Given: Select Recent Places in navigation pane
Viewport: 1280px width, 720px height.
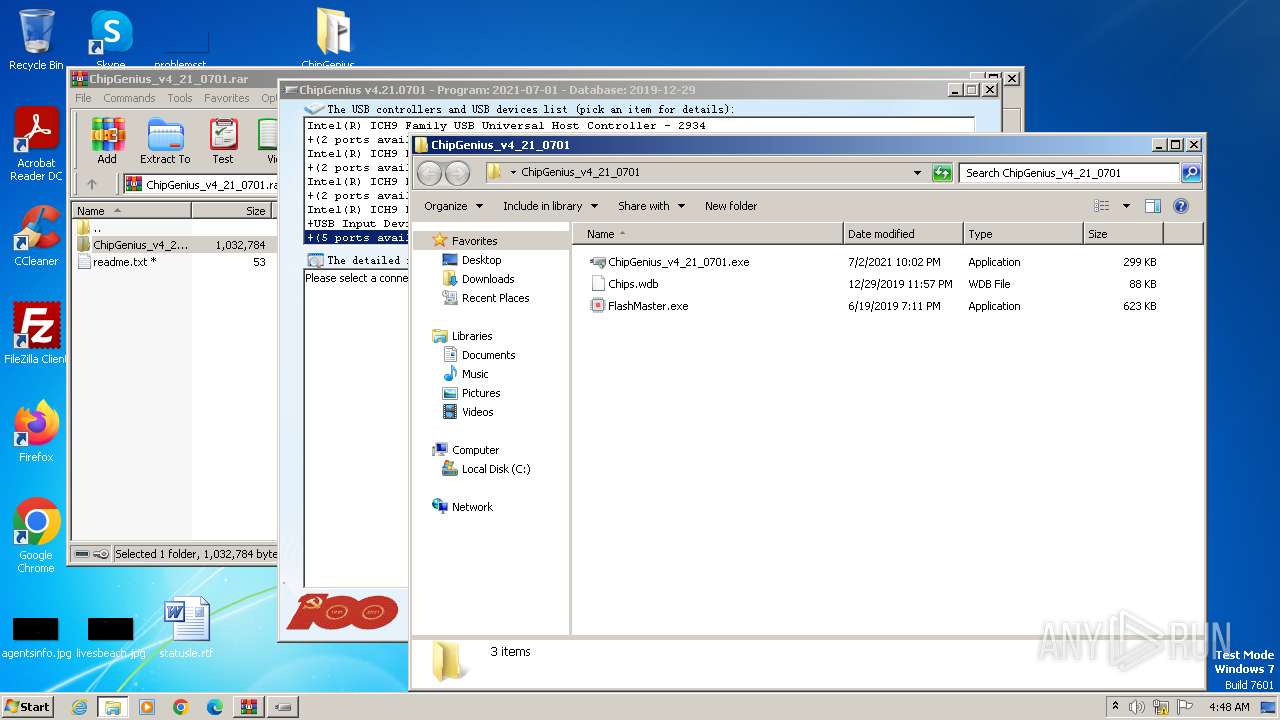Looking at the screenshot, I should click(x=485, y=298).
